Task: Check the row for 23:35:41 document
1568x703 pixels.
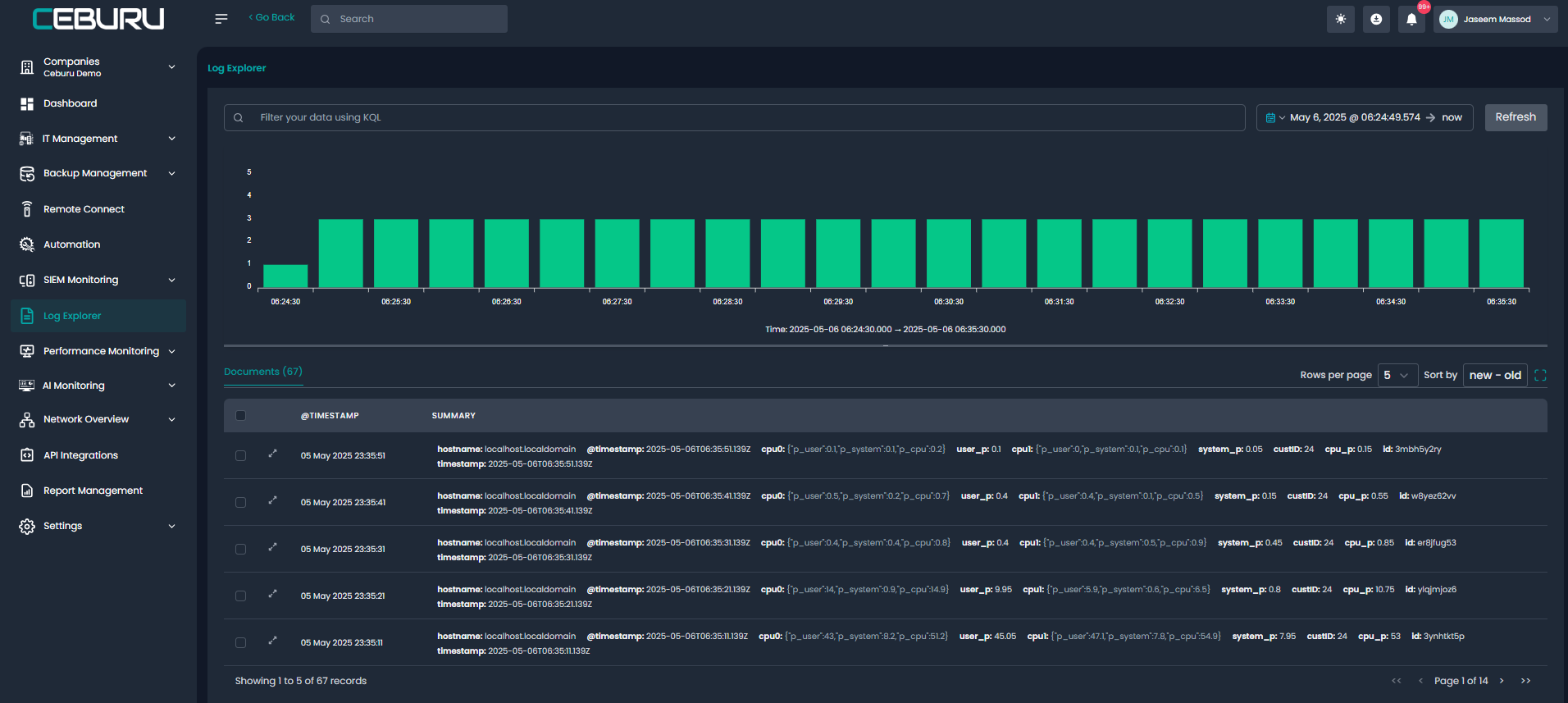Action: pos(240,502)
